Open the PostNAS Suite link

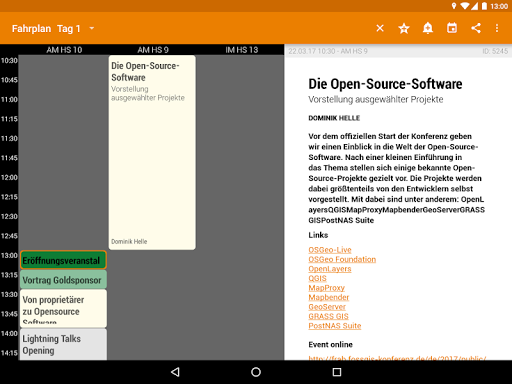click(x=335, y=326)
